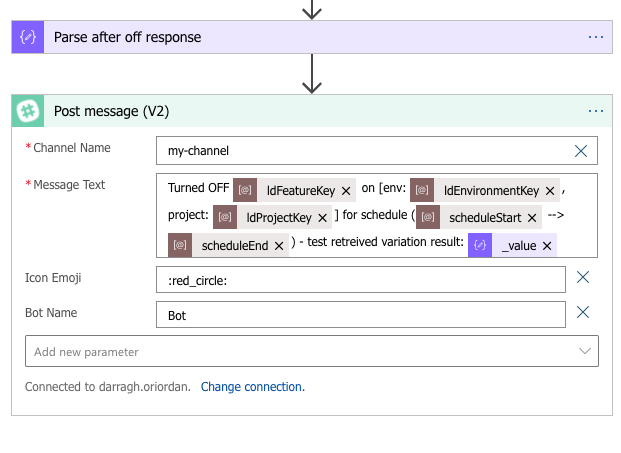Collapse the Post message (V2) header
The height and width of the screenshot is (453, 621).
point(312,111)
